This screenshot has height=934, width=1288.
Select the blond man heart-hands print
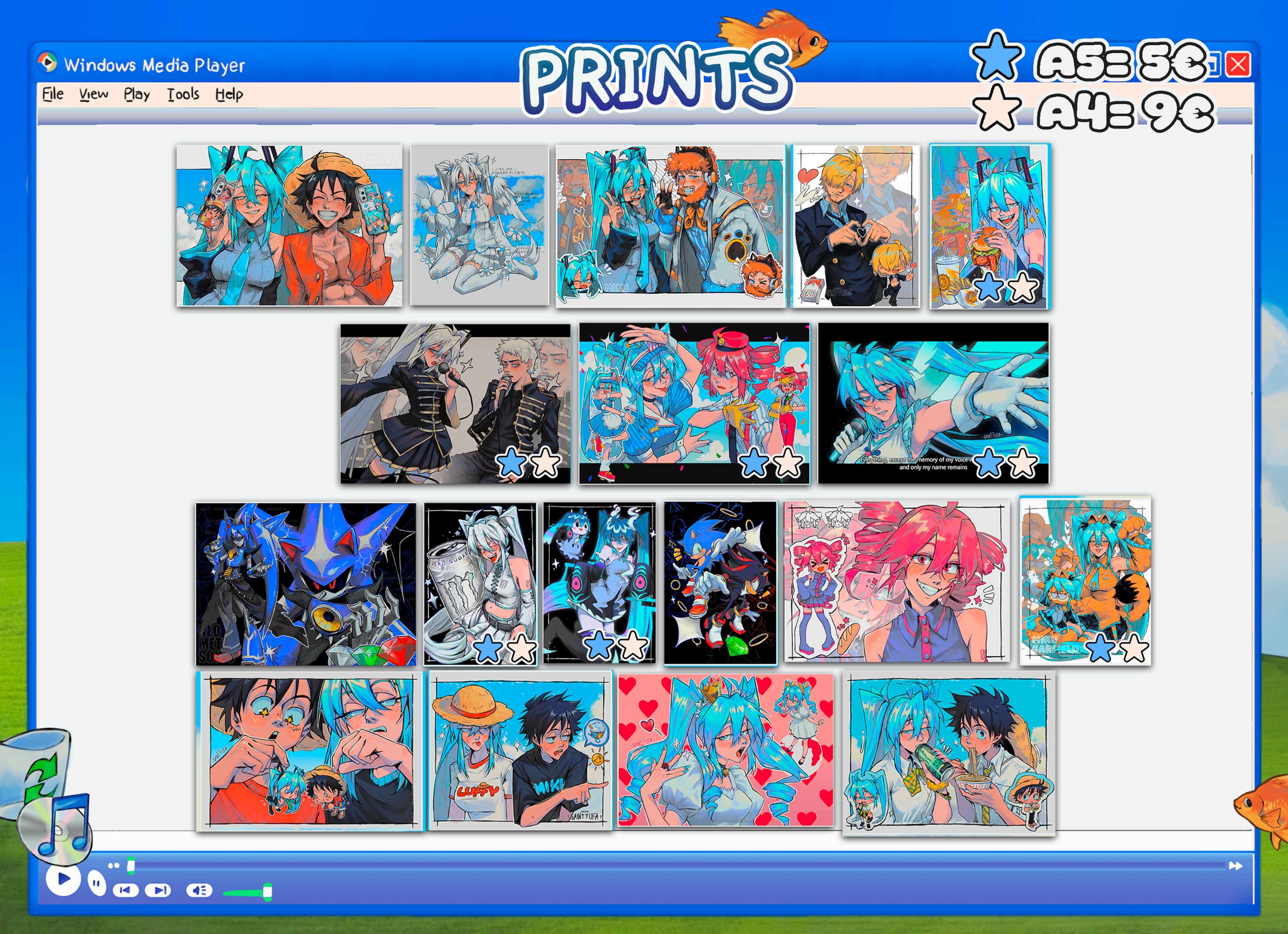(856, 226)
